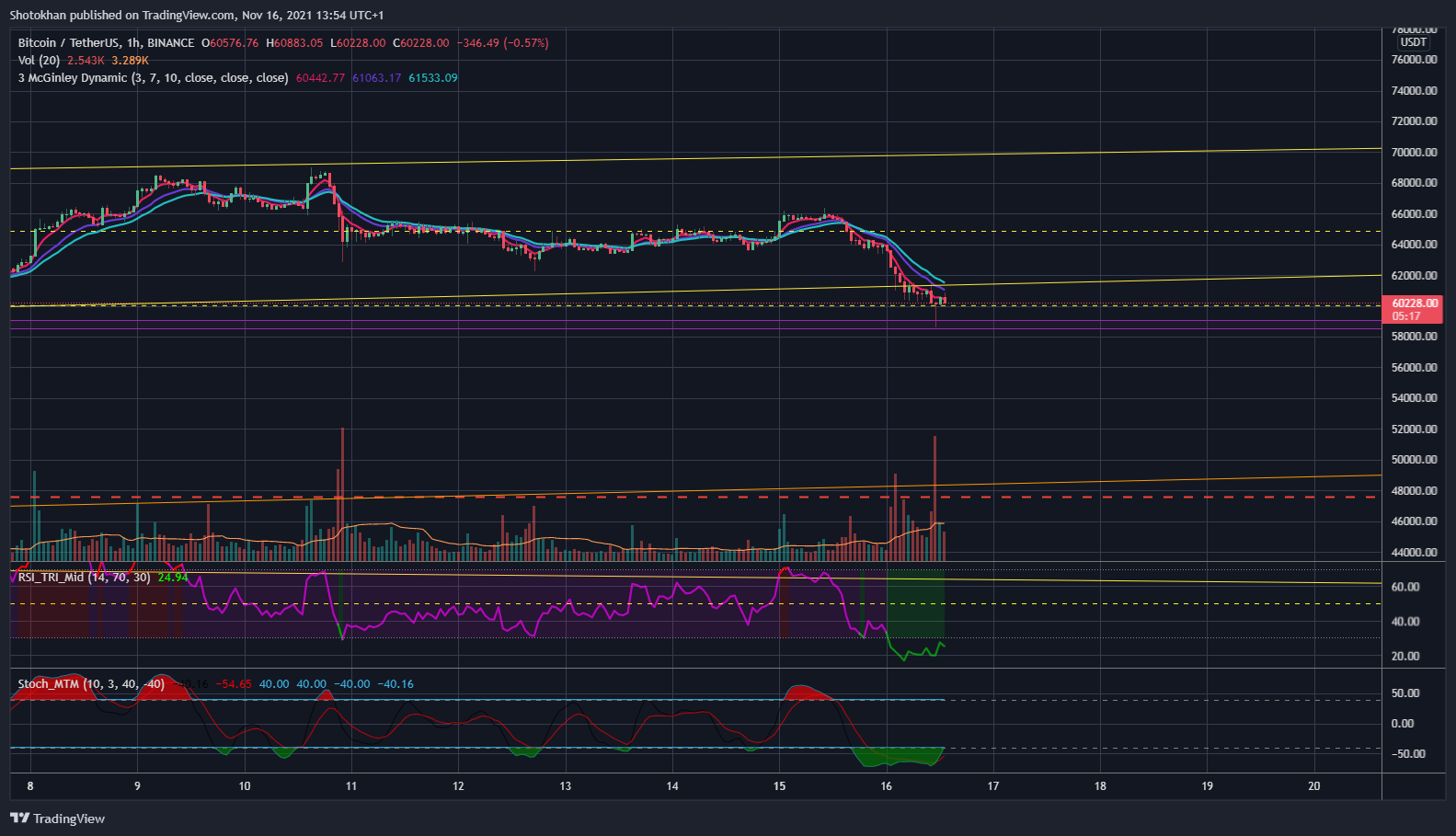Click the McGinley value 61533.09
This screenshot has height=836, width=1456.
point(432,78)
